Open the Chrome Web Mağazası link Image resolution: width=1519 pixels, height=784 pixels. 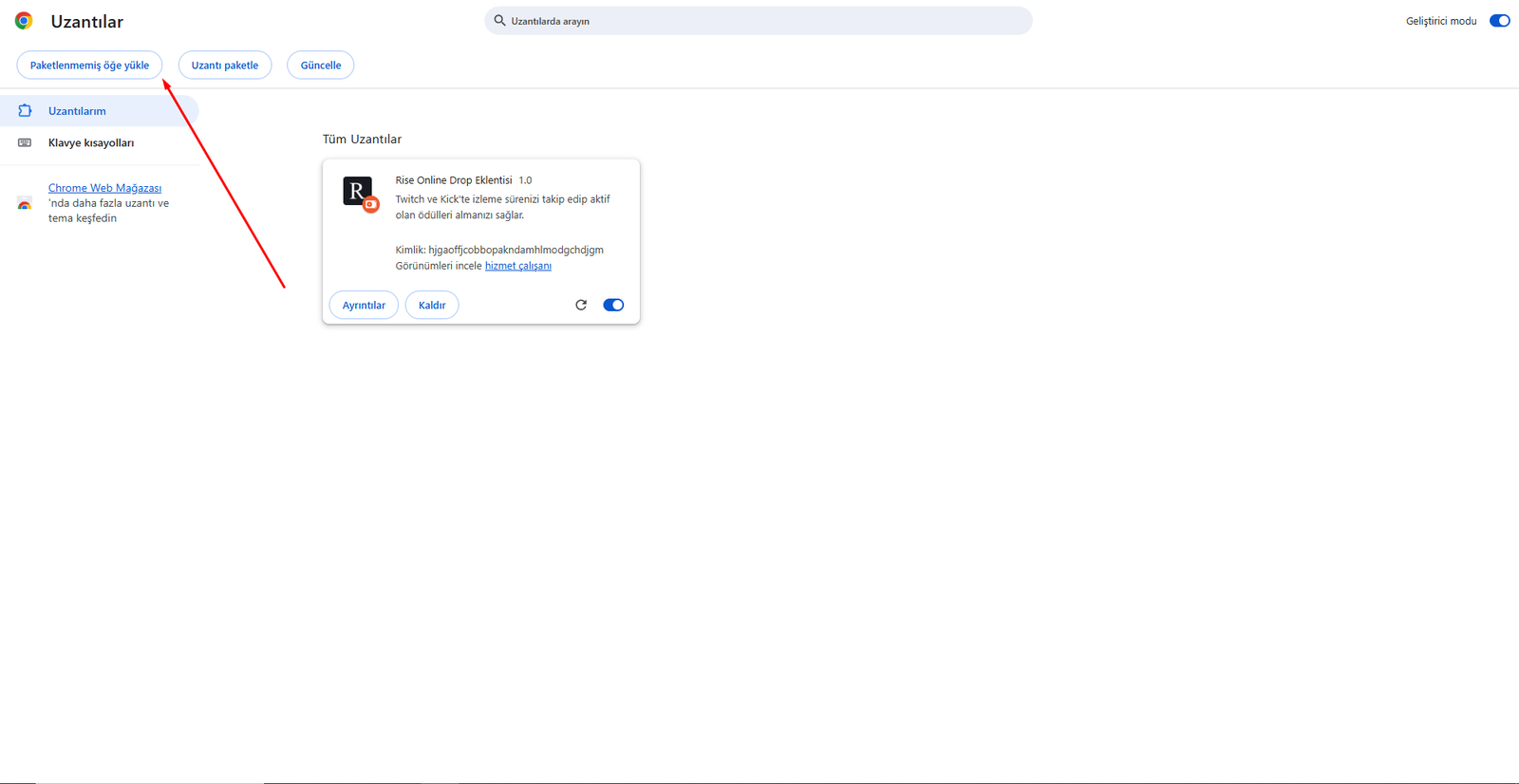point(104,188)
